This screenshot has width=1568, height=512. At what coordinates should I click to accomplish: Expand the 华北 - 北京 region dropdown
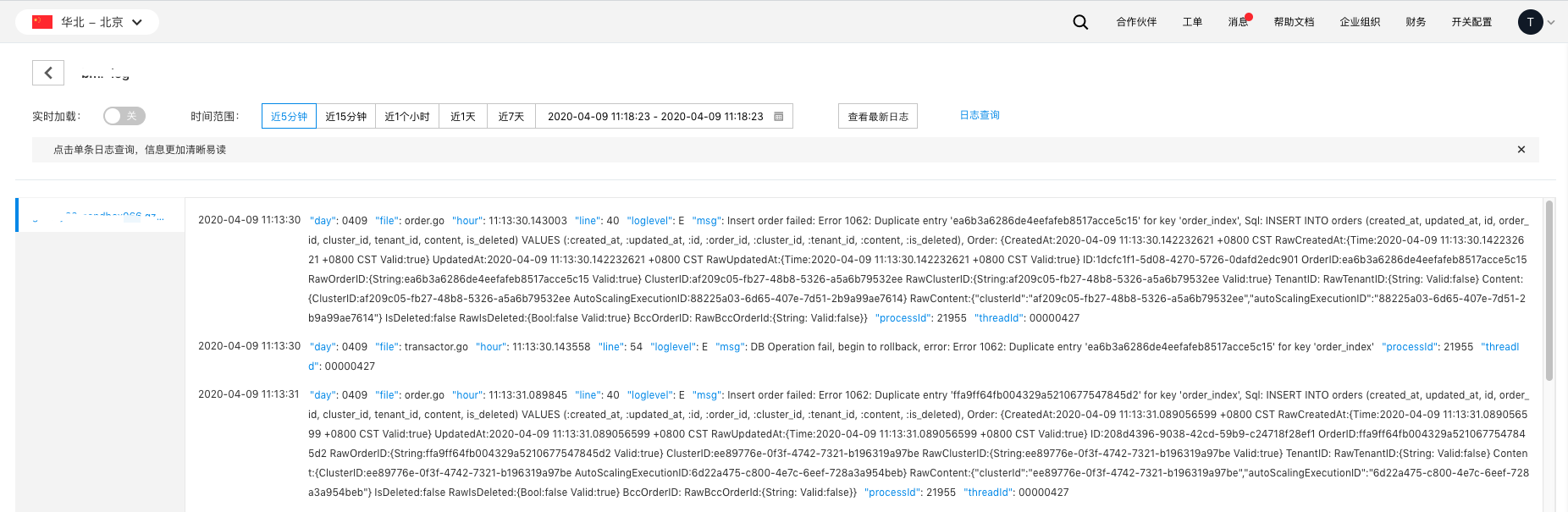tap(136, 22)
